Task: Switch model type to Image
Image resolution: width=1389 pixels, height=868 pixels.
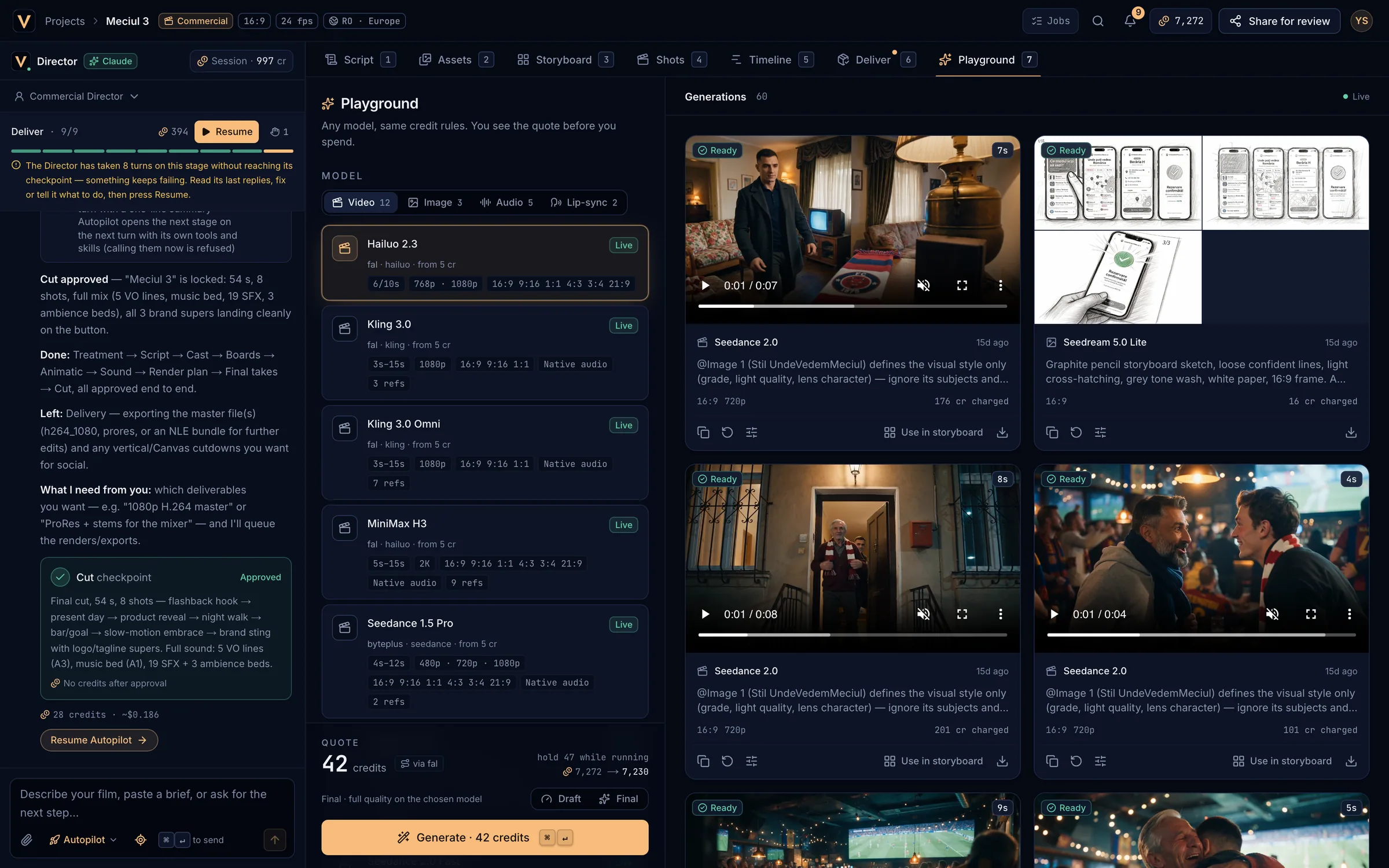Action: [435, 203]
